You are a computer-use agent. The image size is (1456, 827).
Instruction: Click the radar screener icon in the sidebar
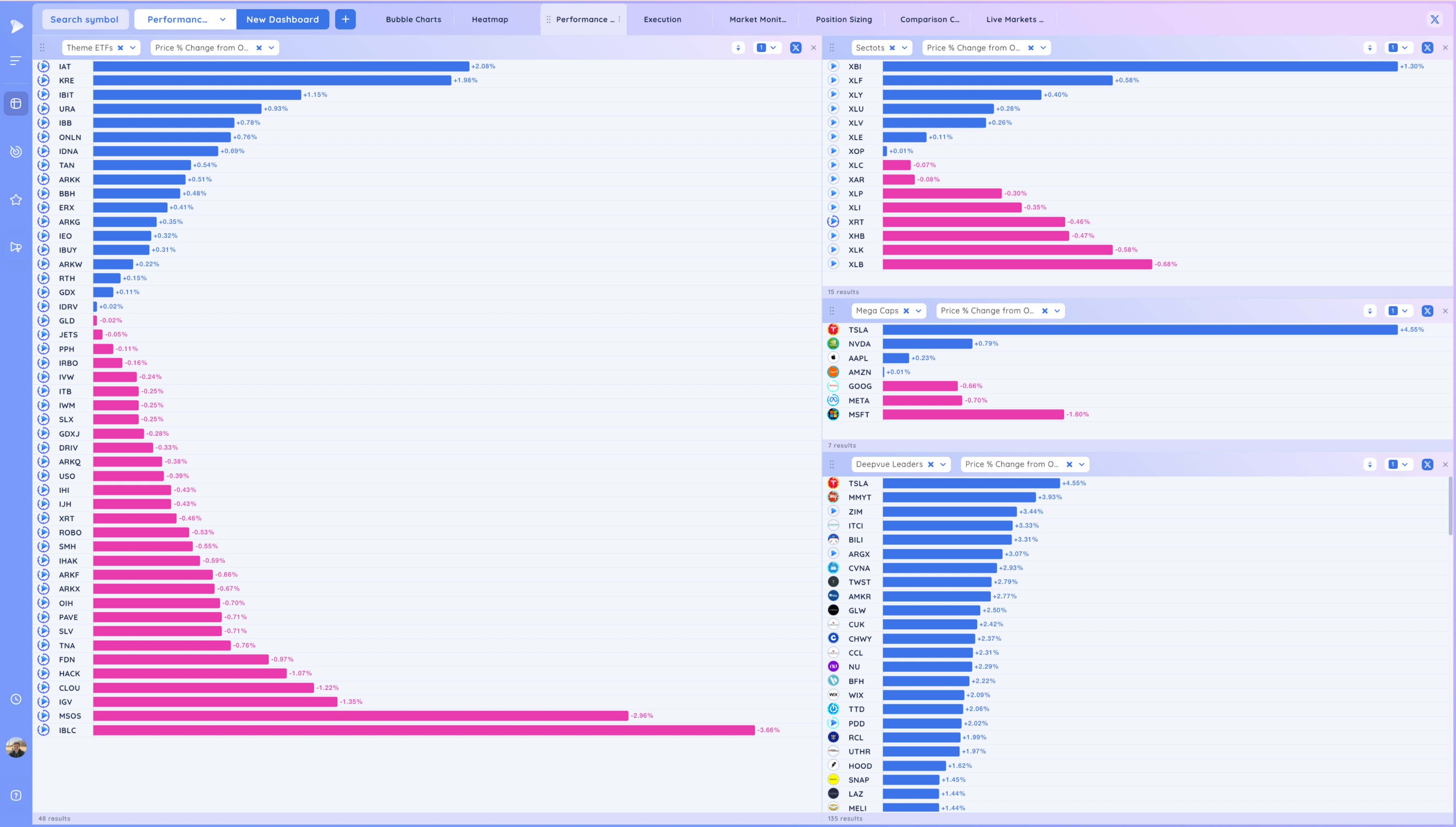tap(16, 152)
